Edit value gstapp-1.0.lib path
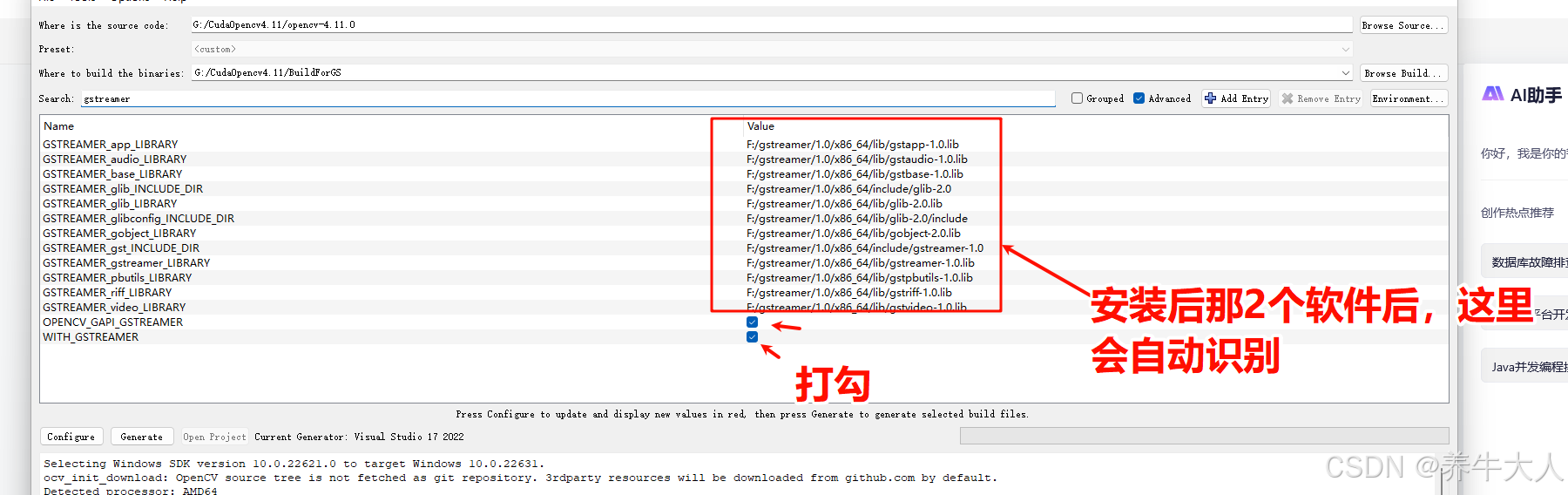Screen dimensions: 1568x495 pos(853,145)
